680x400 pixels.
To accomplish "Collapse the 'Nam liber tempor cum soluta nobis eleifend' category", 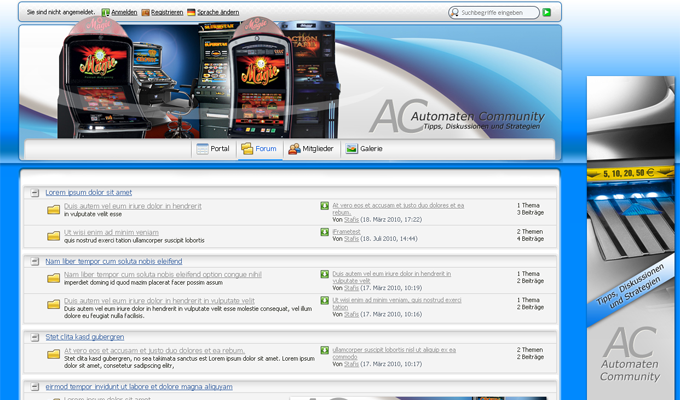I will 35,261.
